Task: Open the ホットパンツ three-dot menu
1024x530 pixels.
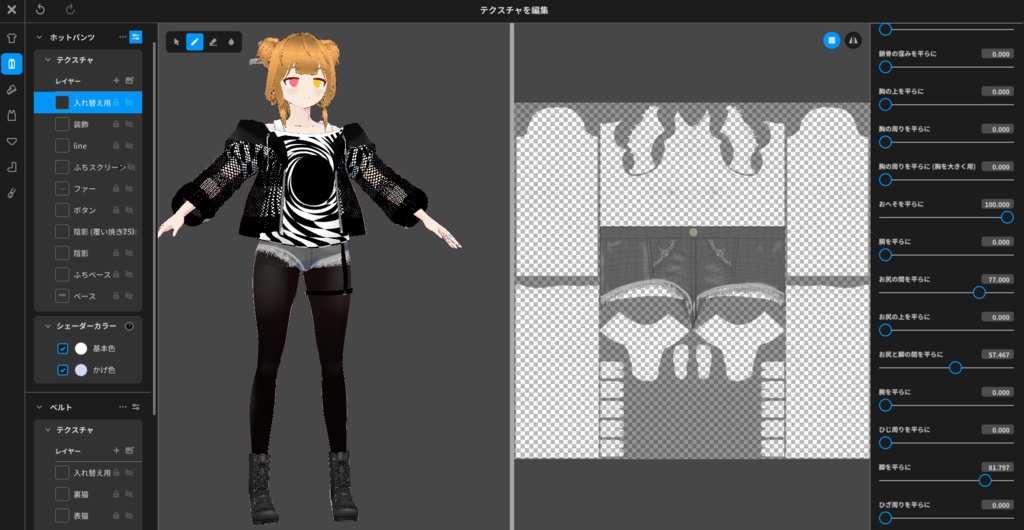Action: coord(123,37)
